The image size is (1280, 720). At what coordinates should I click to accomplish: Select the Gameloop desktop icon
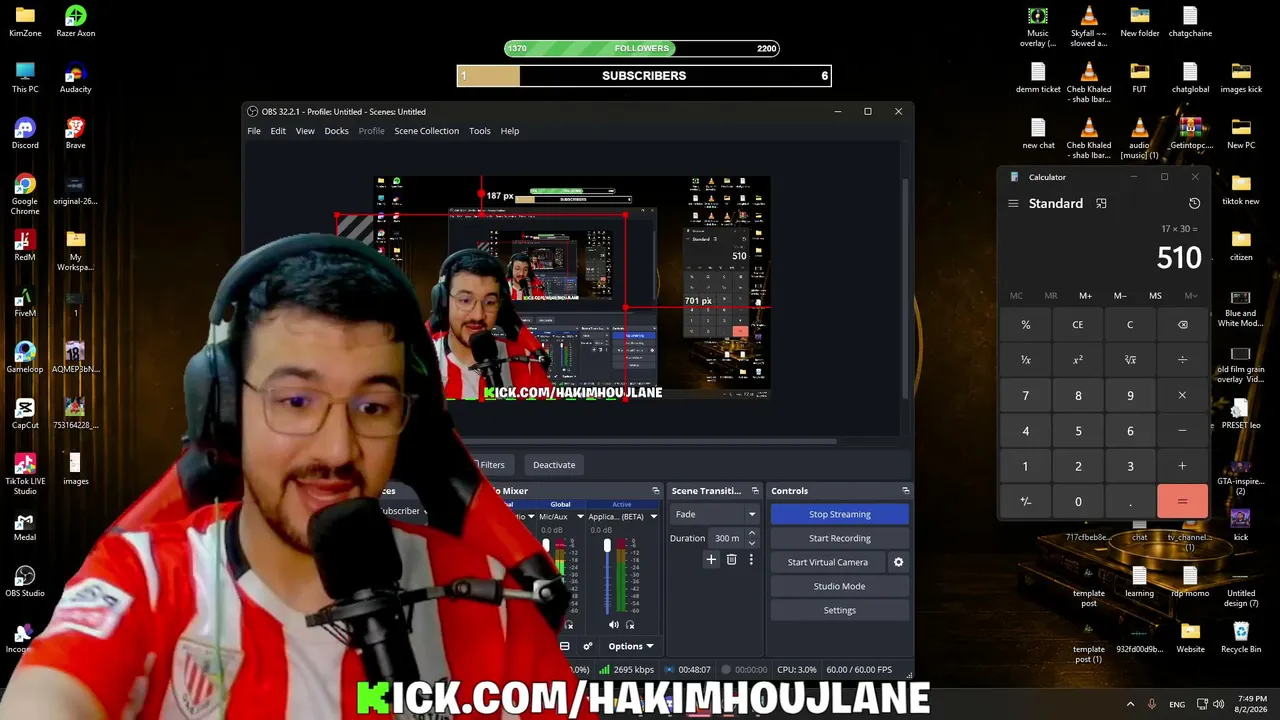pyautogui.click(x=25, y=357)
